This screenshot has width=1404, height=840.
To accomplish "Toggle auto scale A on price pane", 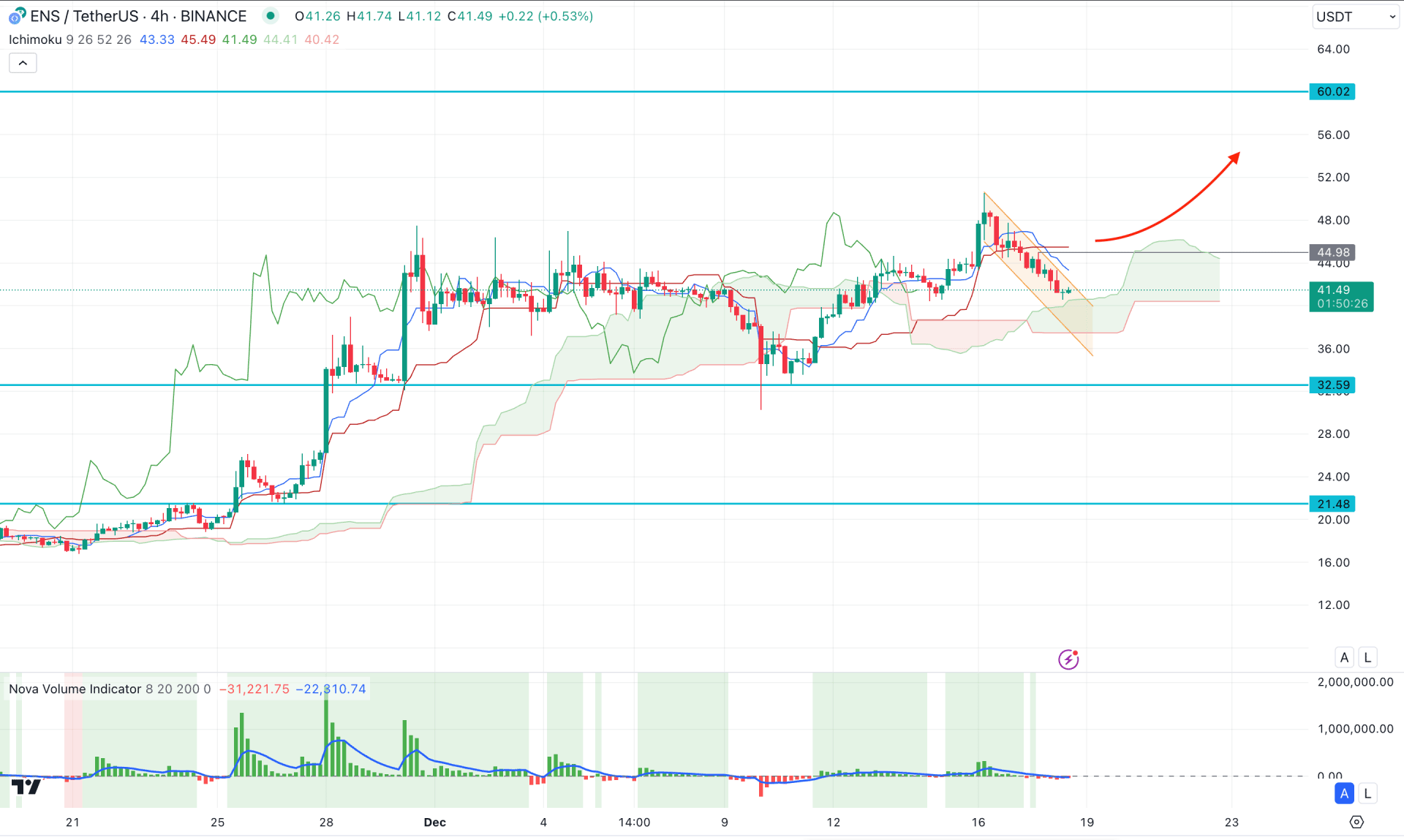I will coord(1344,657).
